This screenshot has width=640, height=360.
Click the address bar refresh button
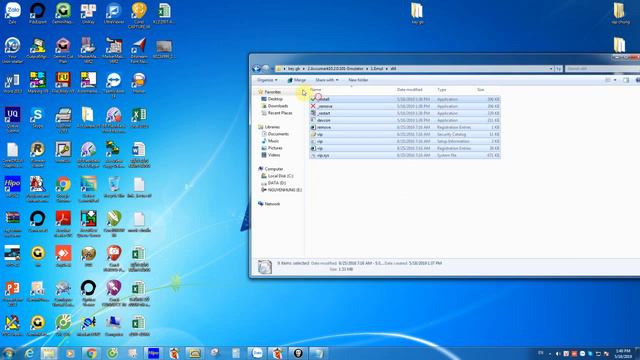click(x=558, y=69)
